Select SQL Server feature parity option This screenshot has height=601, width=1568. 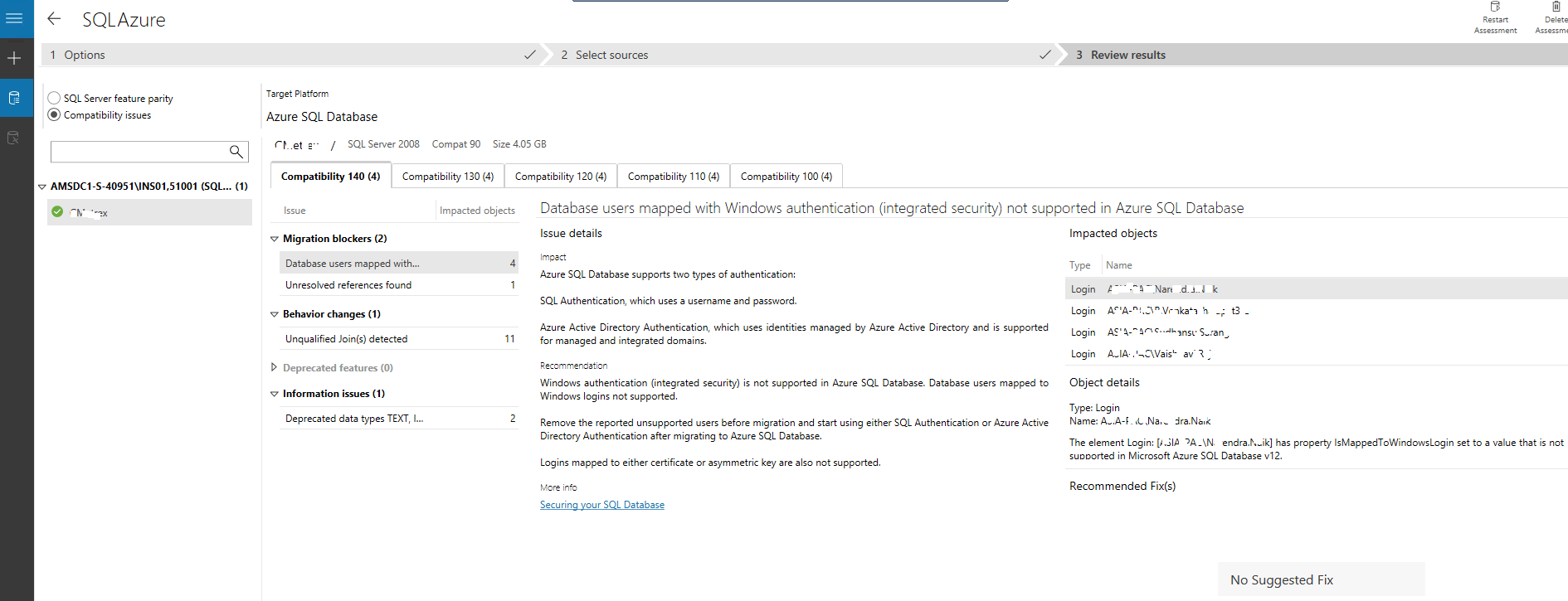point(55,98)
